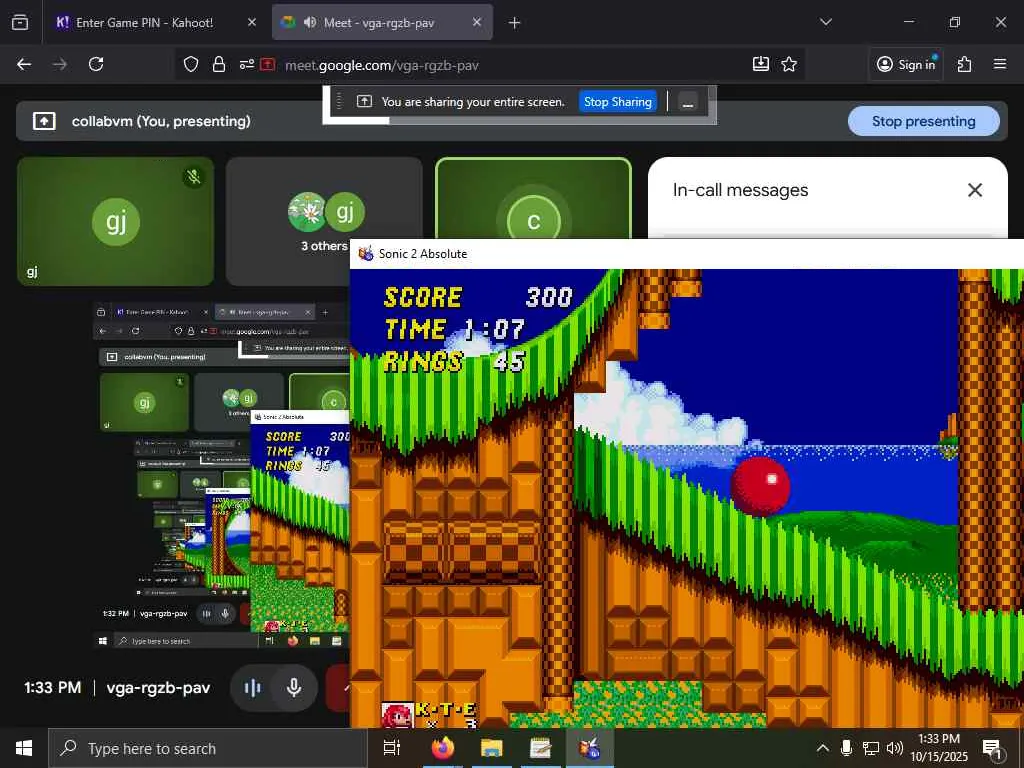Click the Sonic 2 Absolute window title bar
This screenshot has width=1024, height=768.
pyautogui.click(x=687, y=254)
